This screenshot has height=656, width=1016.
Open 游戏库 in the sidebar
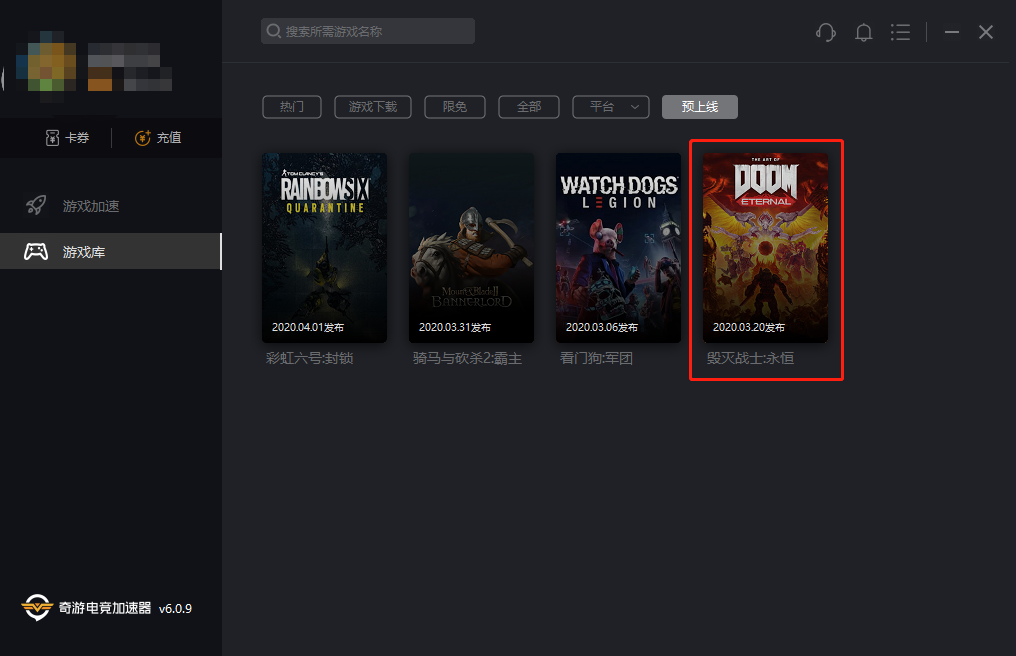(x=111, y=252)
